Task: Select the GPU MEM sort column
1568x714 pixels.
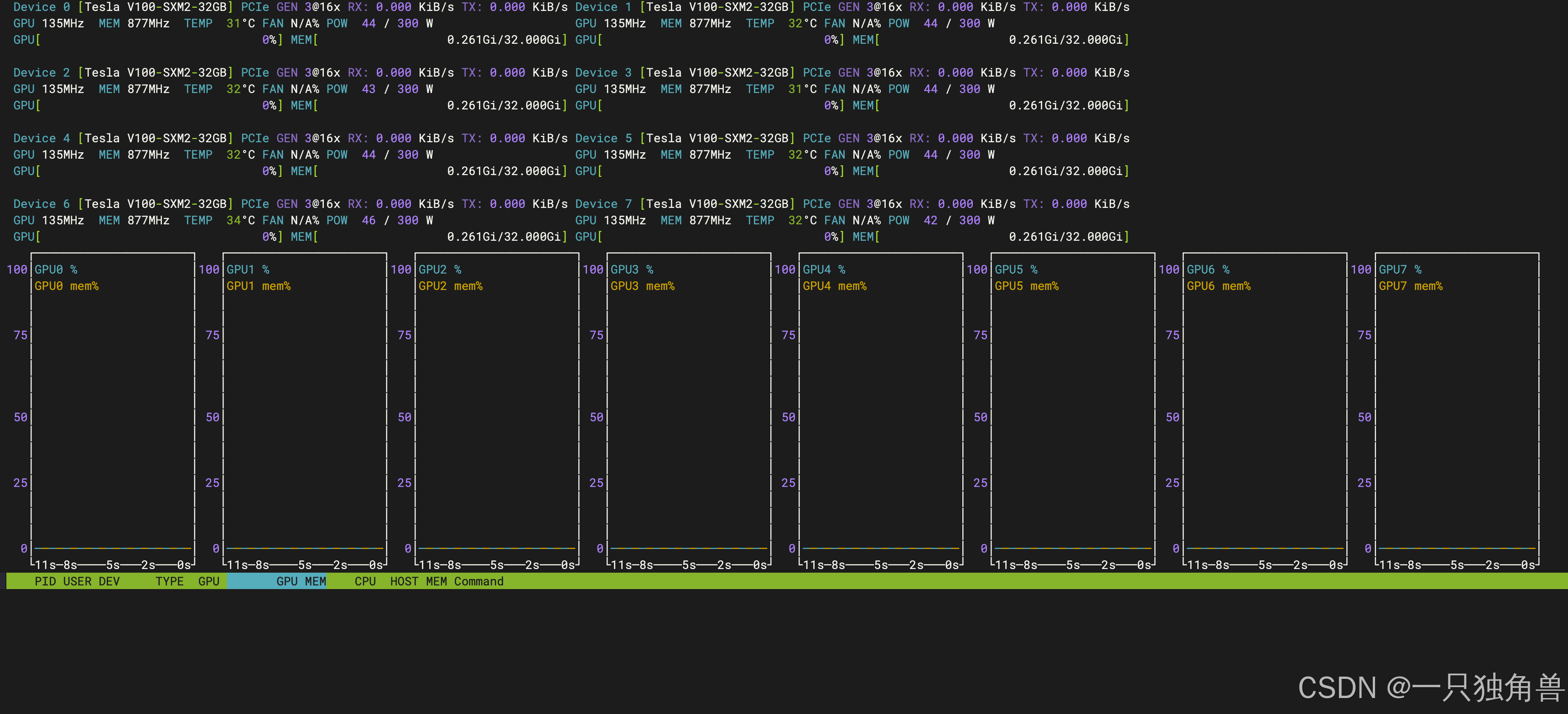Action: pyautogui.click(x=301, y=581)
